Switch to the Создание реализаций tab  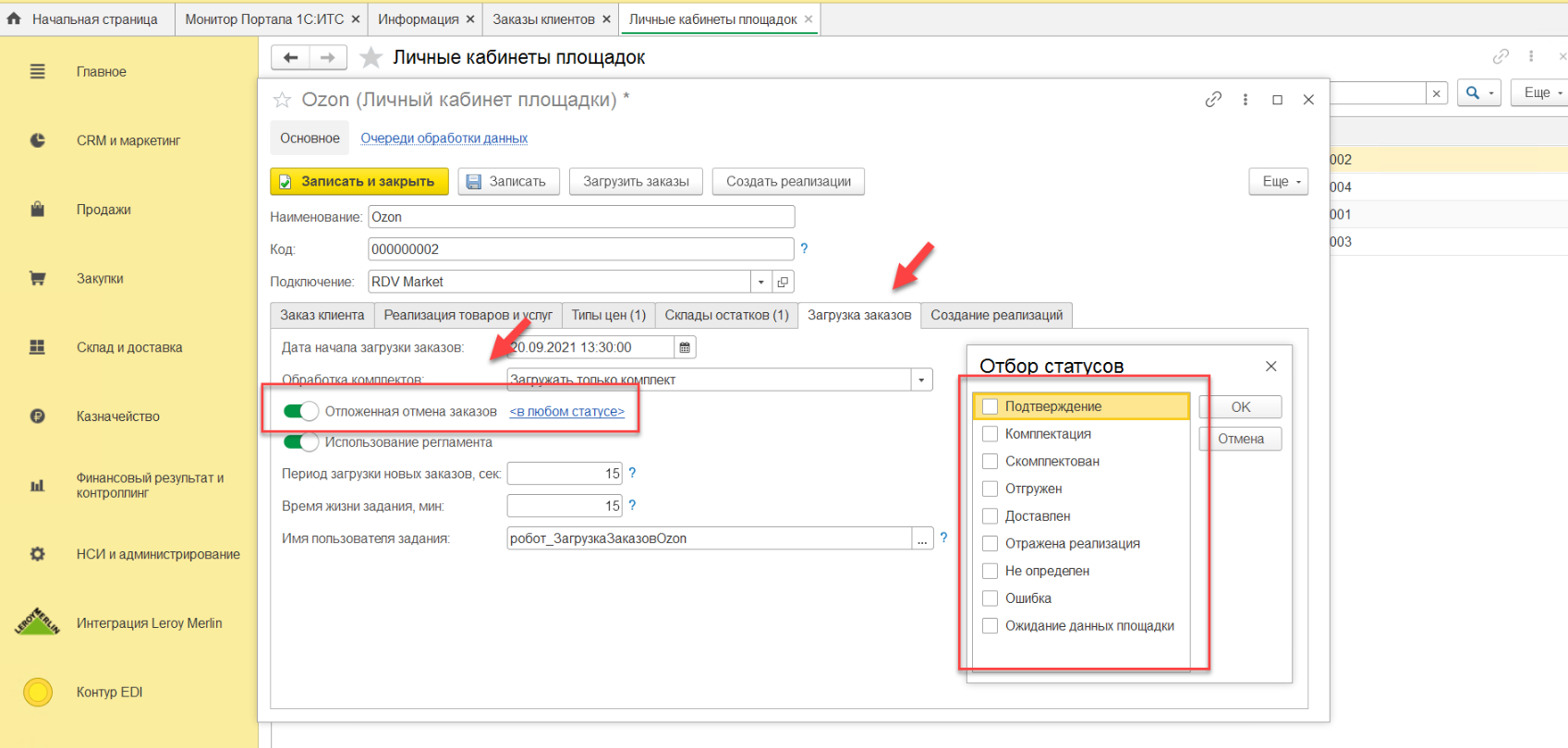996,315
